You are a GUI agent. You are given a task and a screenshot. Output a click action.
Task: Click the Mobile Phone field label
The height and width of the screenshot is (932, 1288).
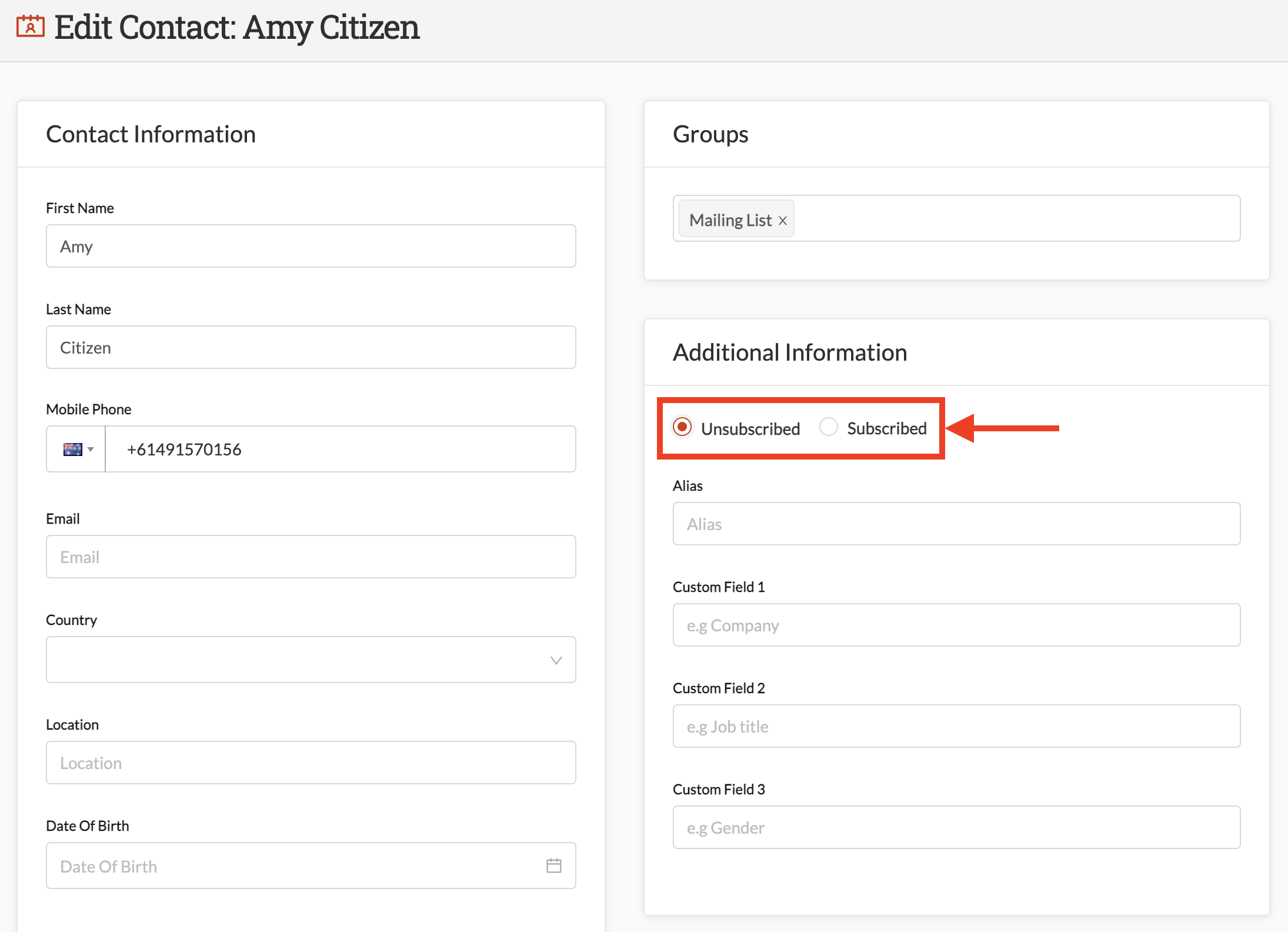point(89,409)
